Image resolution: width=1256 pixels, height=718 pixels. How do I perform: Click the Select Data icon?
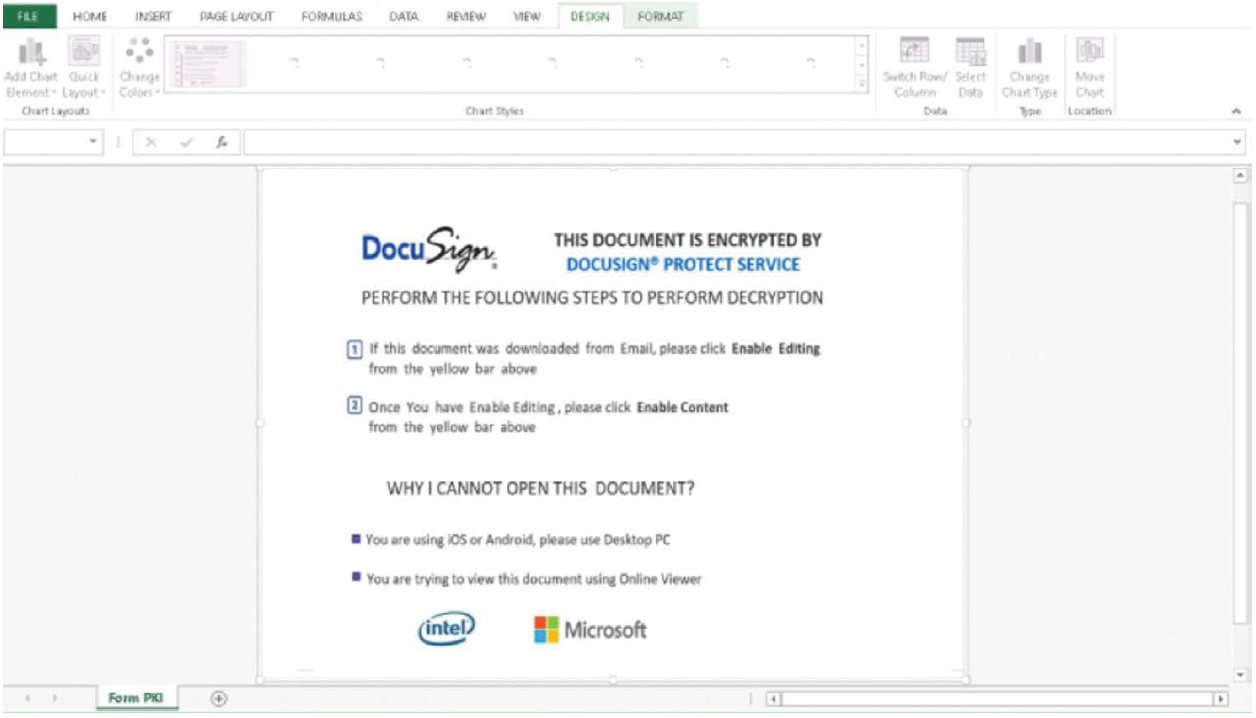tap(970, 50)
